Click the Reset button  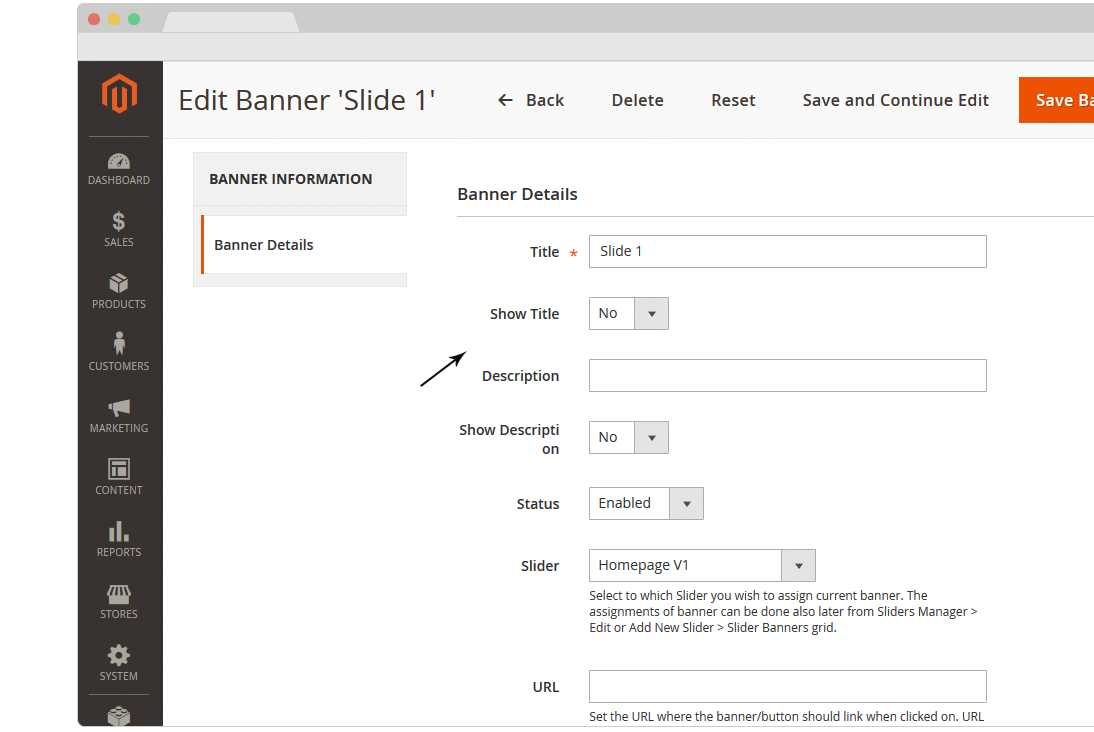[x=733, y=100]
